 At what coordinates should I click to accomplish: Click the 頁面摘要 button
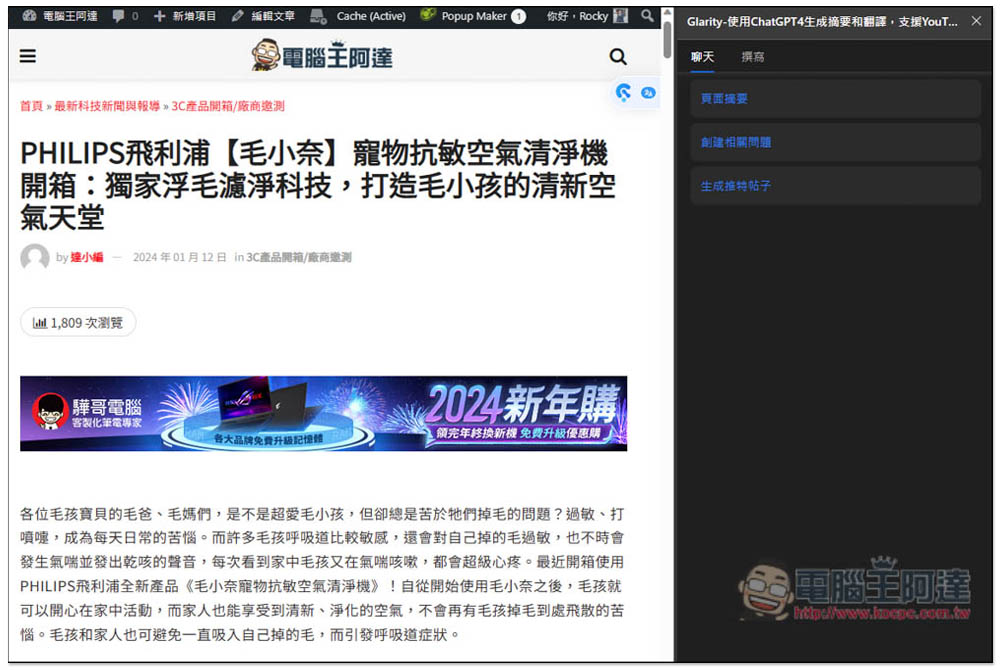[835, 99]
